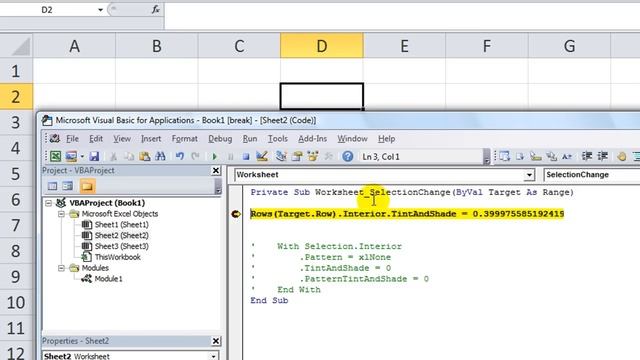Close the Properties - Sheet2 pane
The image size is (640, 360).
pos(216,341)
